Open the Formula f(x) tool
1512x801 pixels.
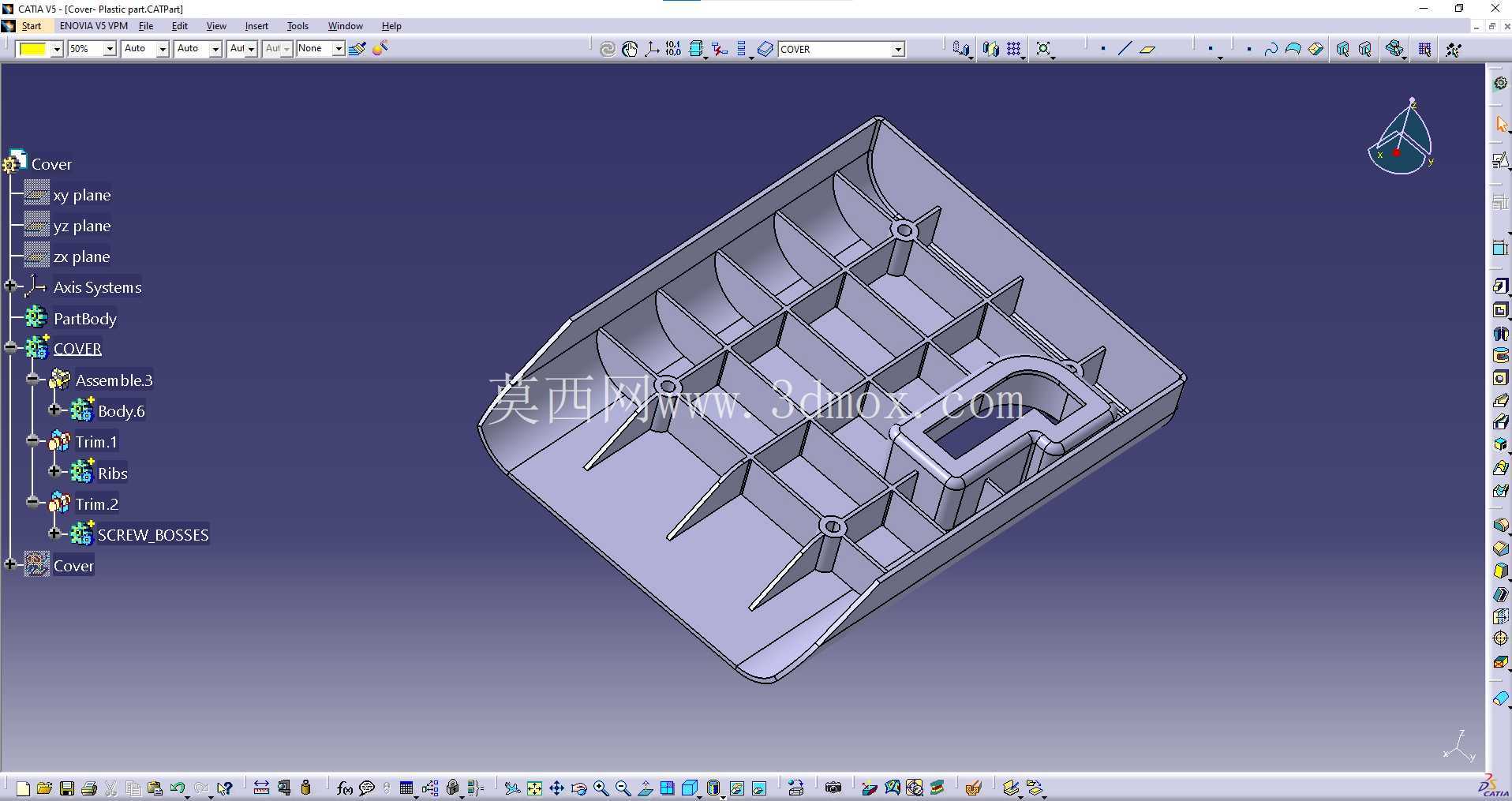point(344,788)
